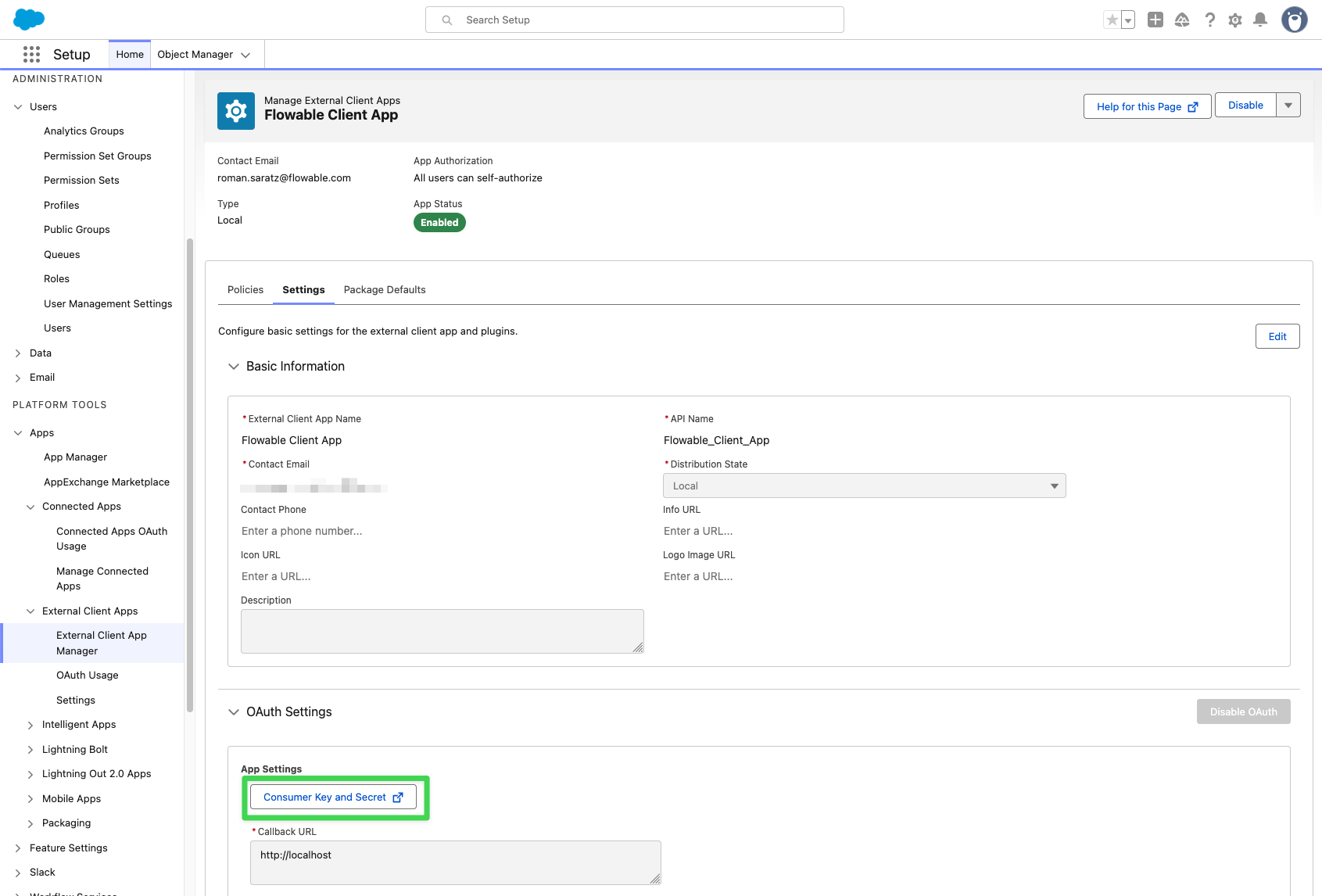The image size is (1322, 896).
Task: Open the user profile avatar
Action: point(1295,20)
